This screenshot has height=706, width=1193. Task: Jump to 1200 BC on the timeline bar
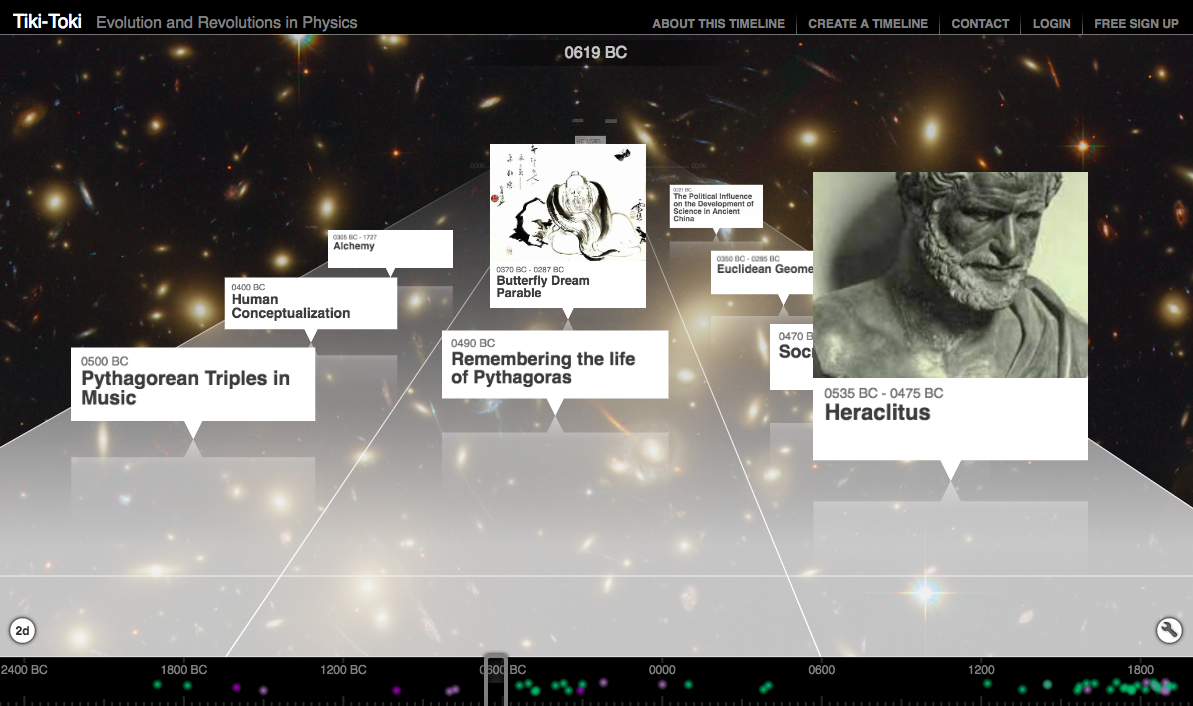click(x=343, y=670)
